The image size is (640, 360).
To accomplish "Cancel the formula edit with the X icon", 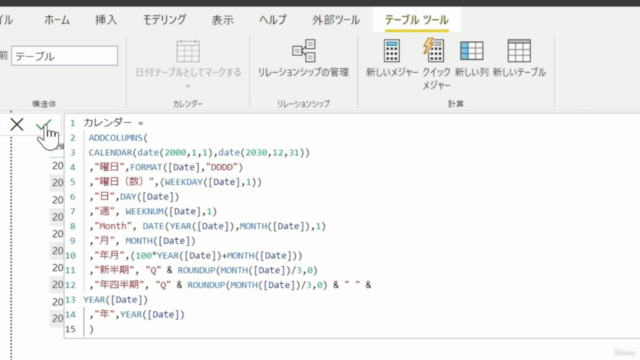I will 17,124.
